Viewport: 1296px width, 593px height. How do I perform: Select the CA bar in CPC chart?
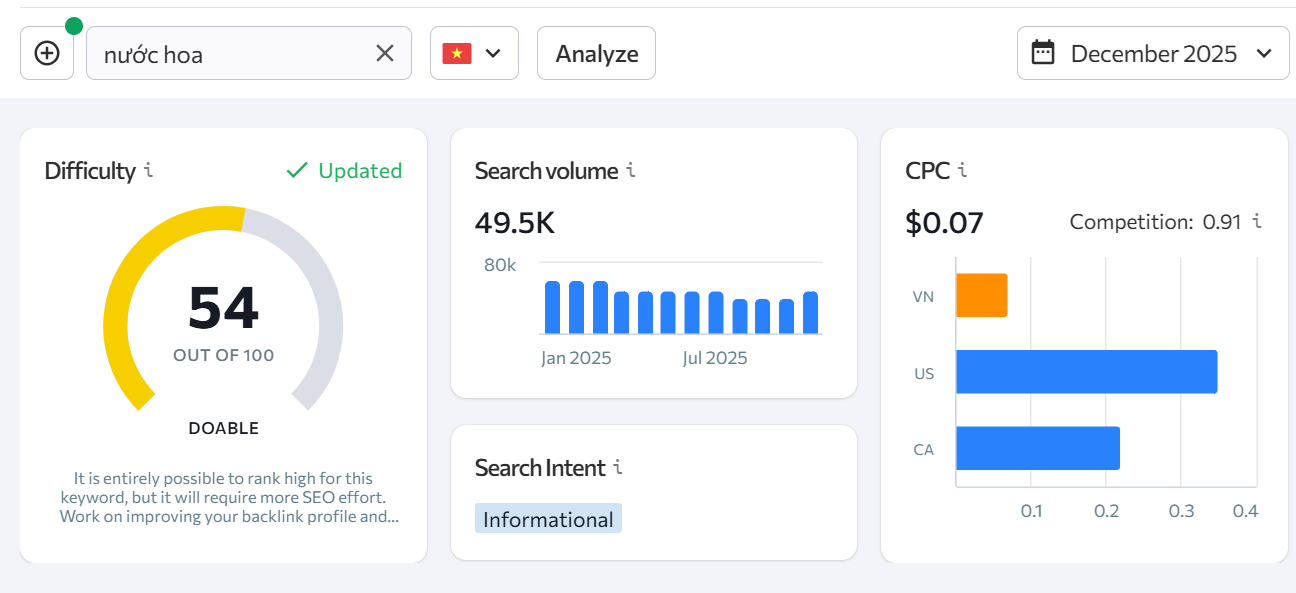click(x=1037, y=448)
